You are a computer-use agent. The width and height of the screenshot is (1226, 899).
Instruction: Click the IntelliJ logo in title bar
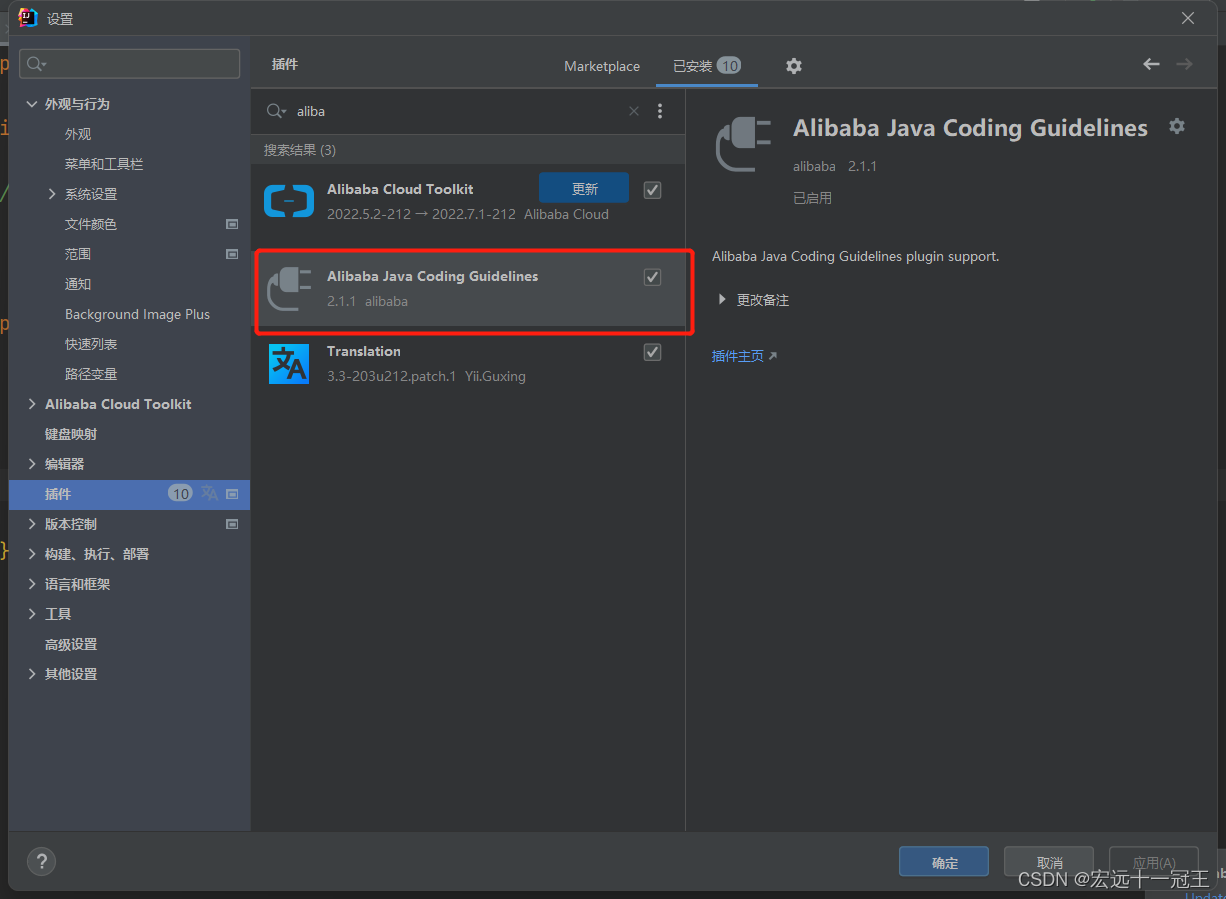click(x=28, y=17)
